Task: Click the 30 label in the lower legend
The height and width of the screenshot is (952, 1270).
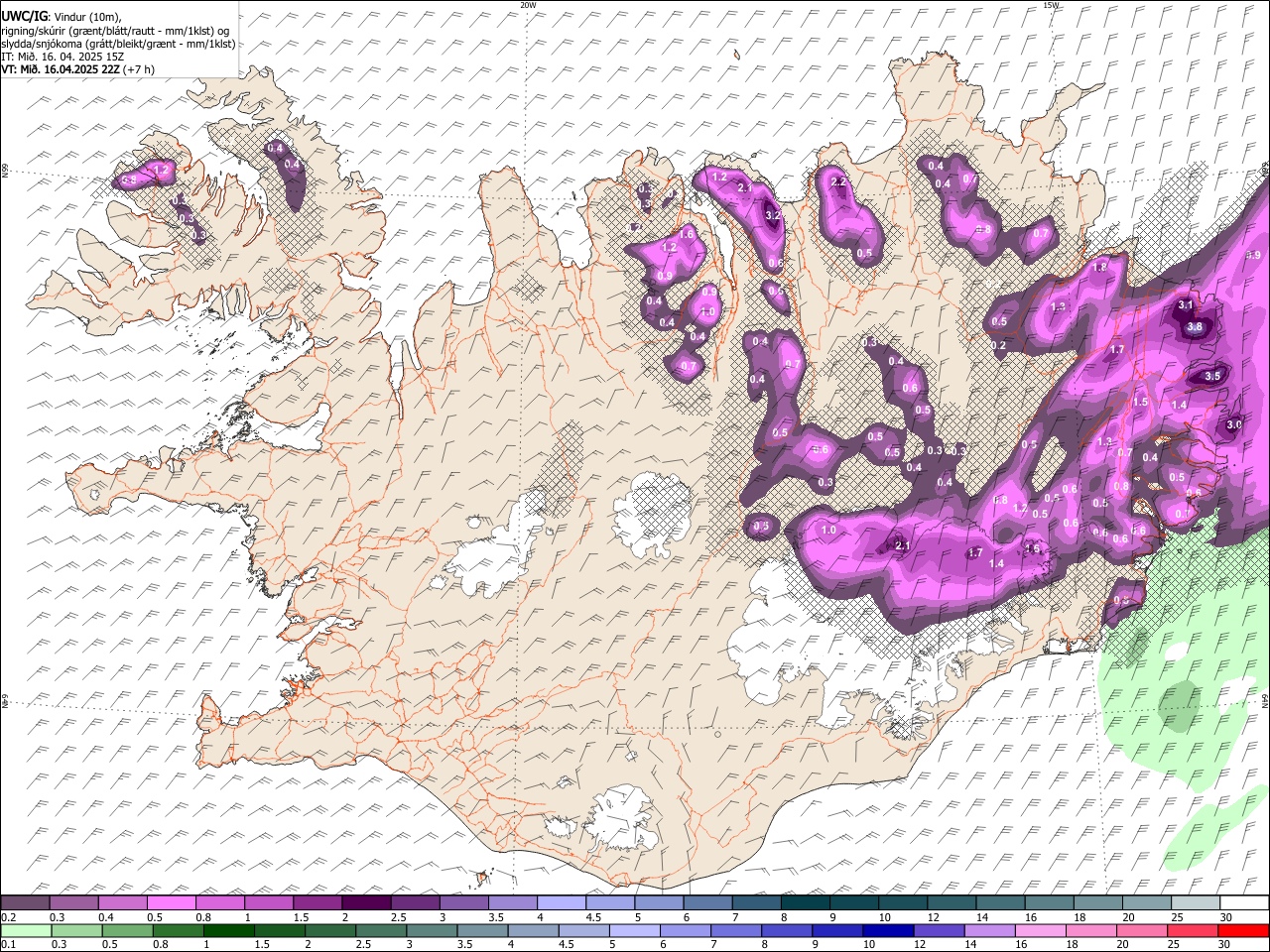Action: pyautogui.click(x=1224, y=944)
